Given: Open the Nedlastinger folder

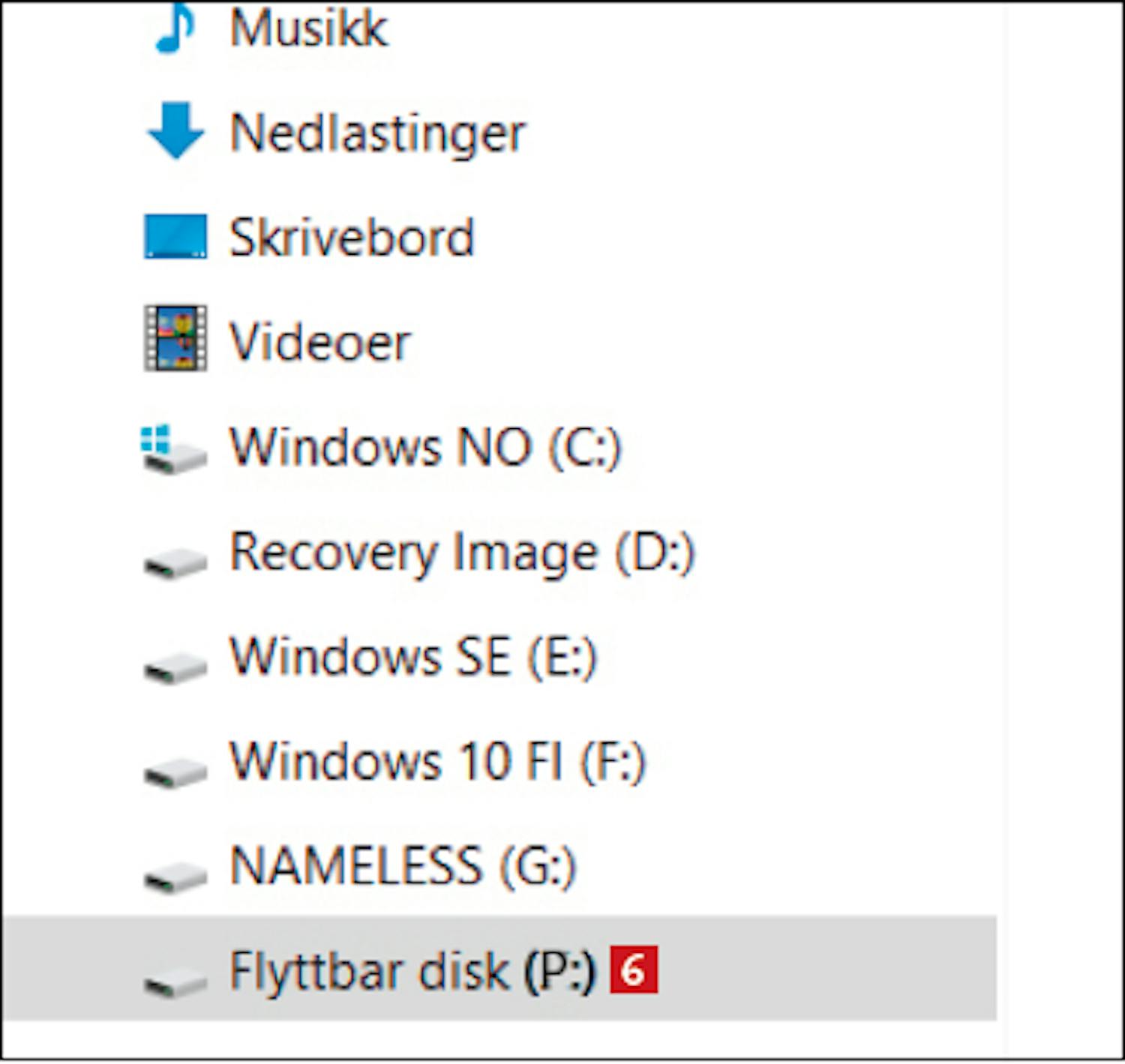Looking at the screenshot, I should [x=377, y=133].
